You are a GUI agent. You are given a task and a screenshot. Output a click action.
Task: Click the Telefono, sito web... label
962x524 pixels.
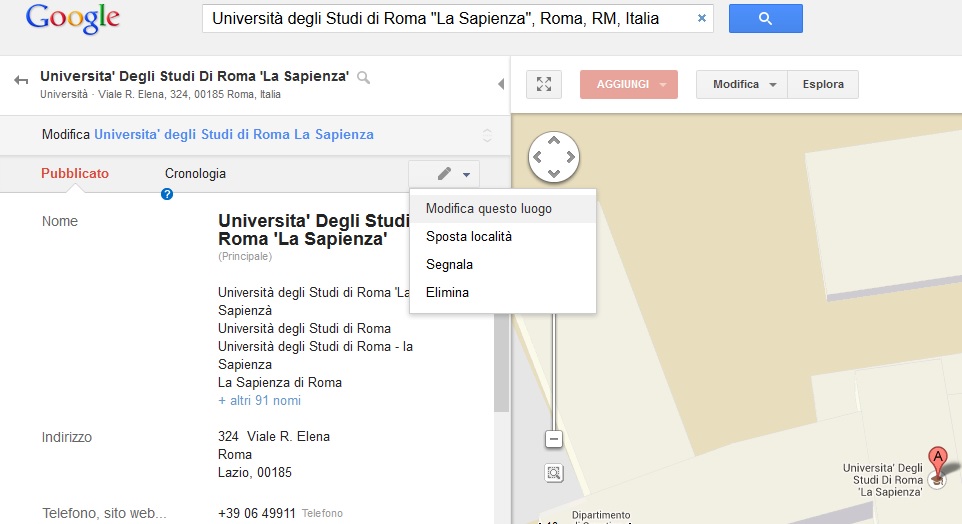(104, 514)
